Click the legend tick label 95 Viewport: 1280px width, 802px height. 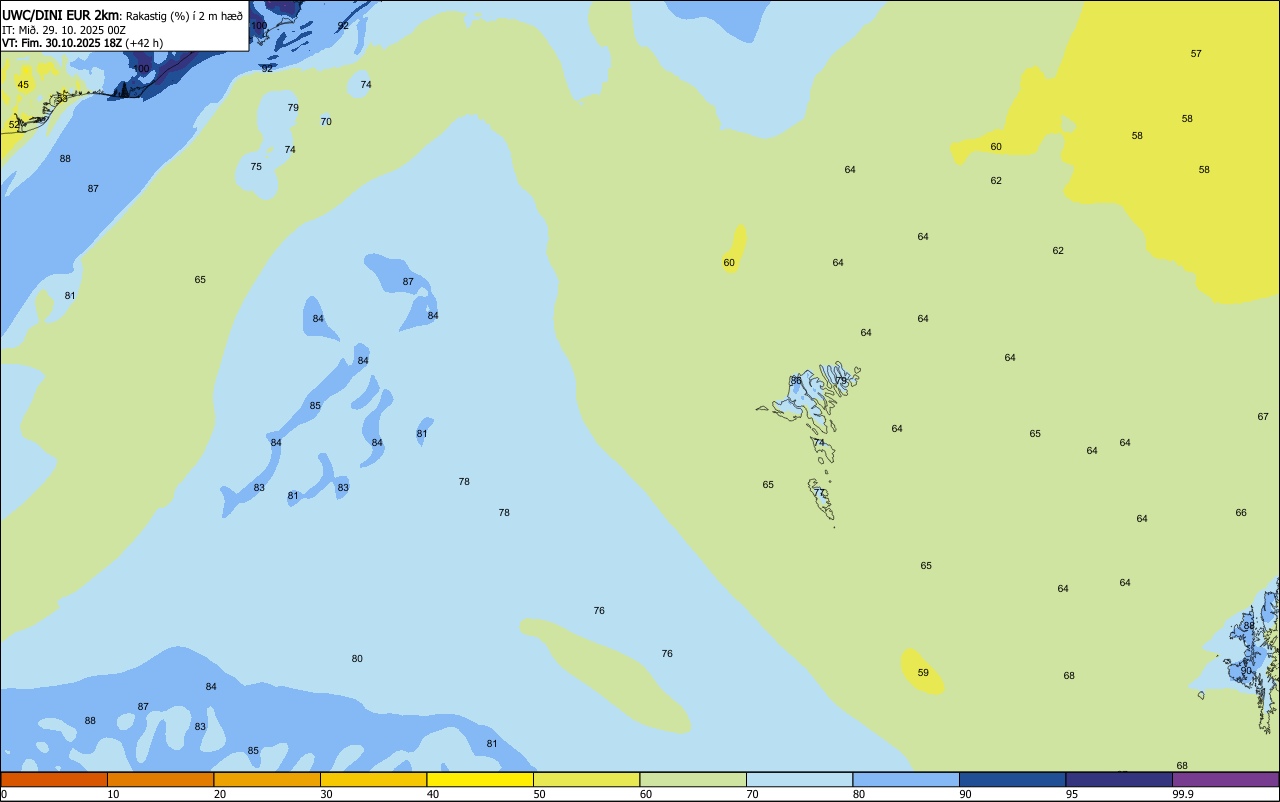pos(1072,794)
